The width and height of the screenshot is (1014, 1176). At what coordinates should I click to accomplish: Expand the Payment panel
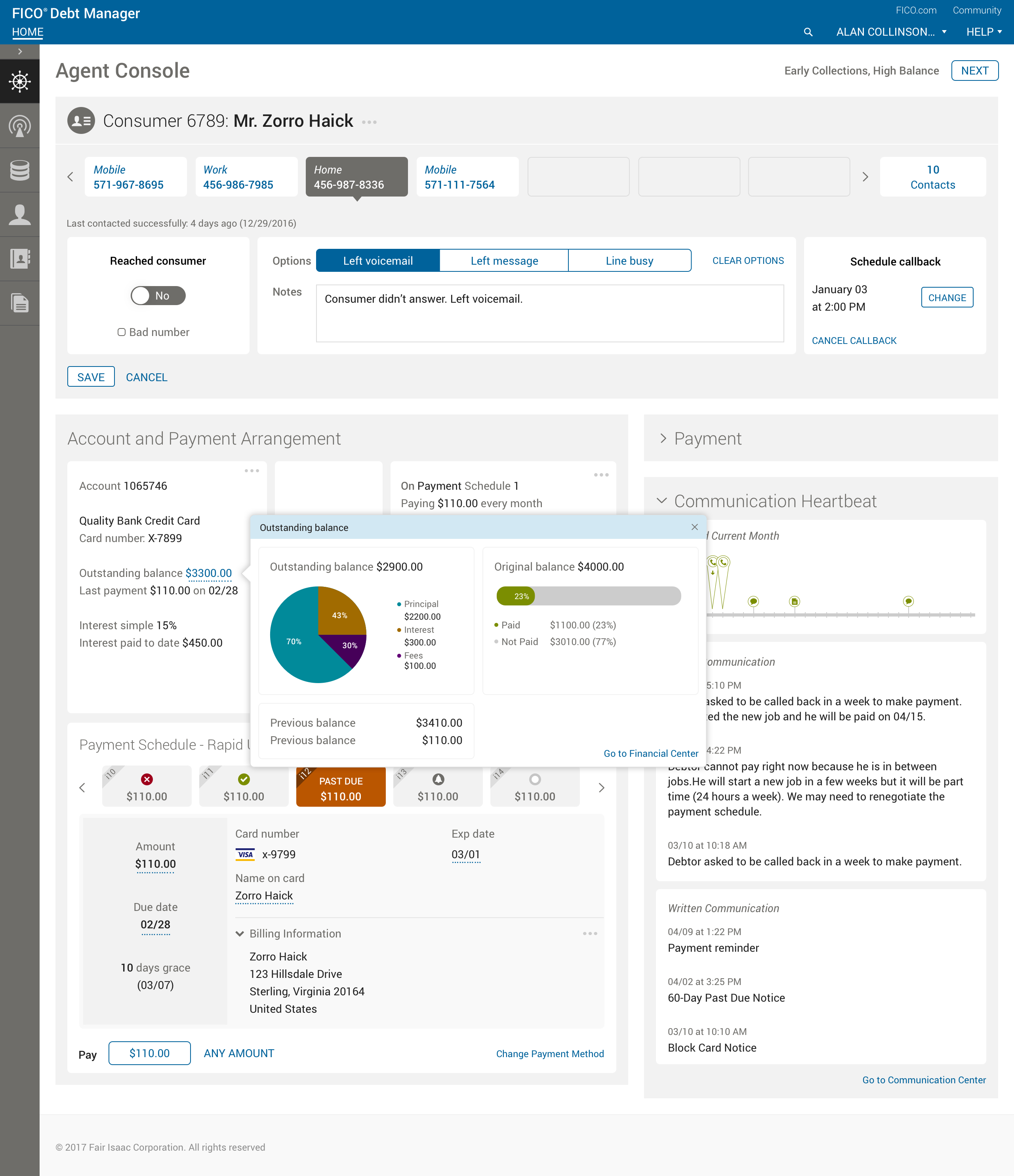663,439
